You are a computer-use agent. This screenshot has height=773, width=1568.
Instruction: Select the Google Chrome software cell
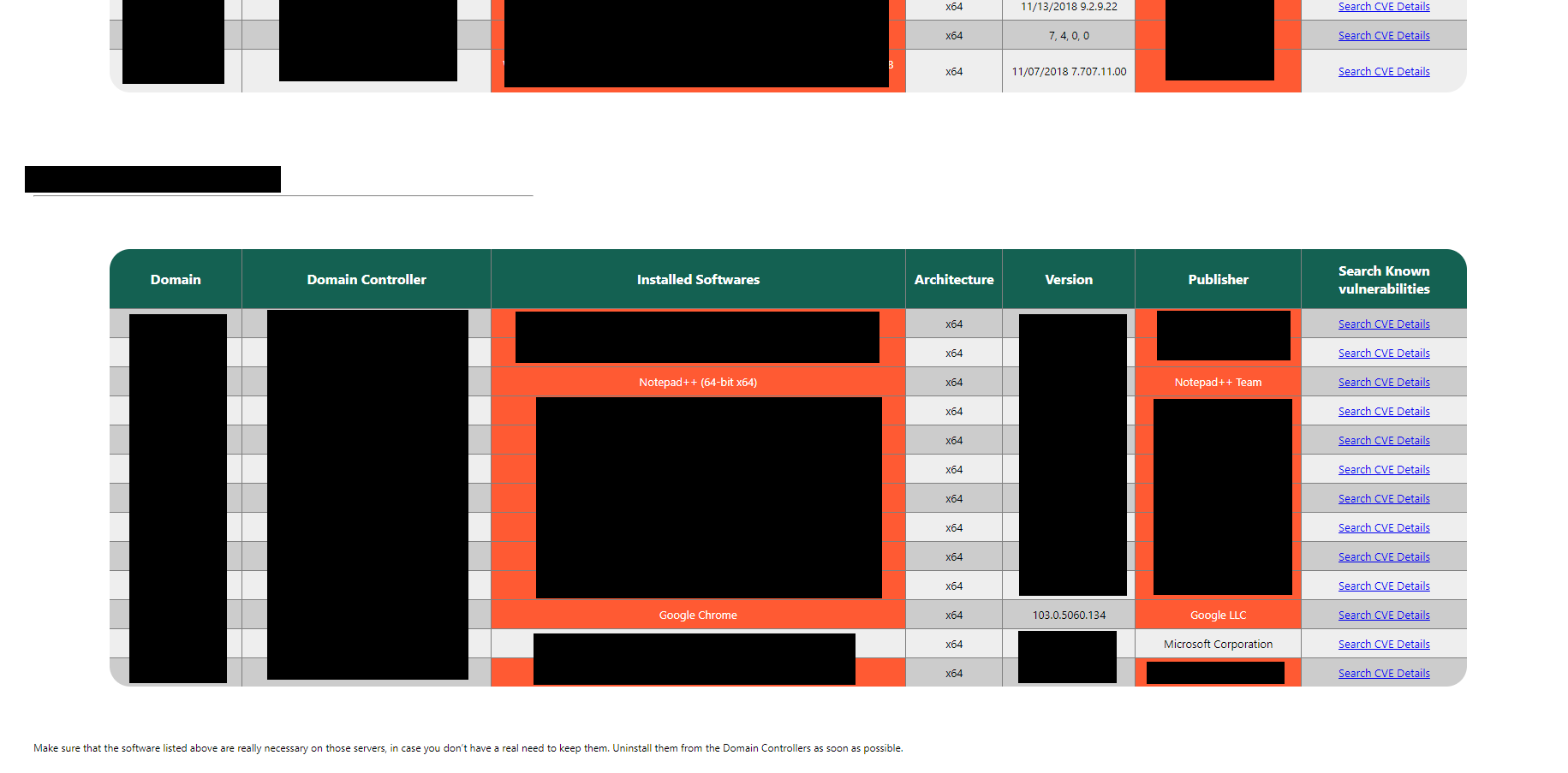(x=698, y=615)
